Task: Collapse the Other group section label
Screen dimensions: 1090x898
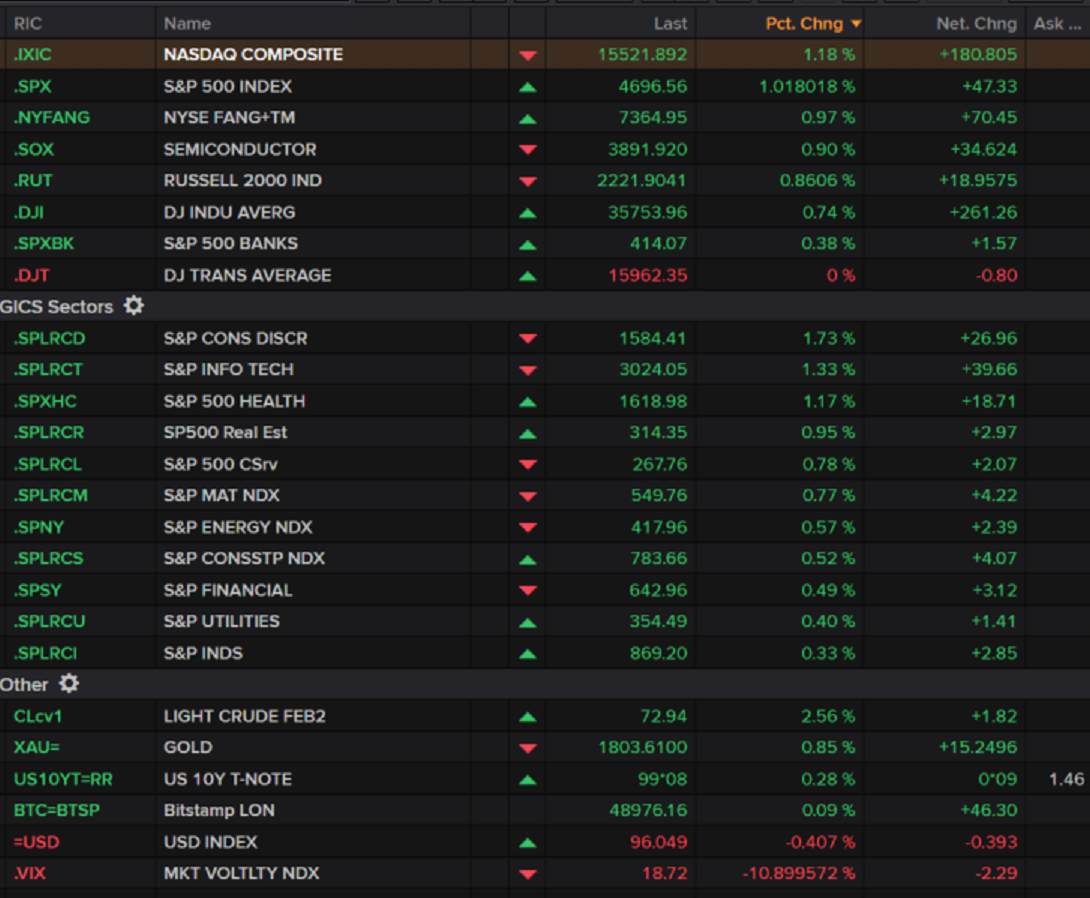Action: (24, 684)
